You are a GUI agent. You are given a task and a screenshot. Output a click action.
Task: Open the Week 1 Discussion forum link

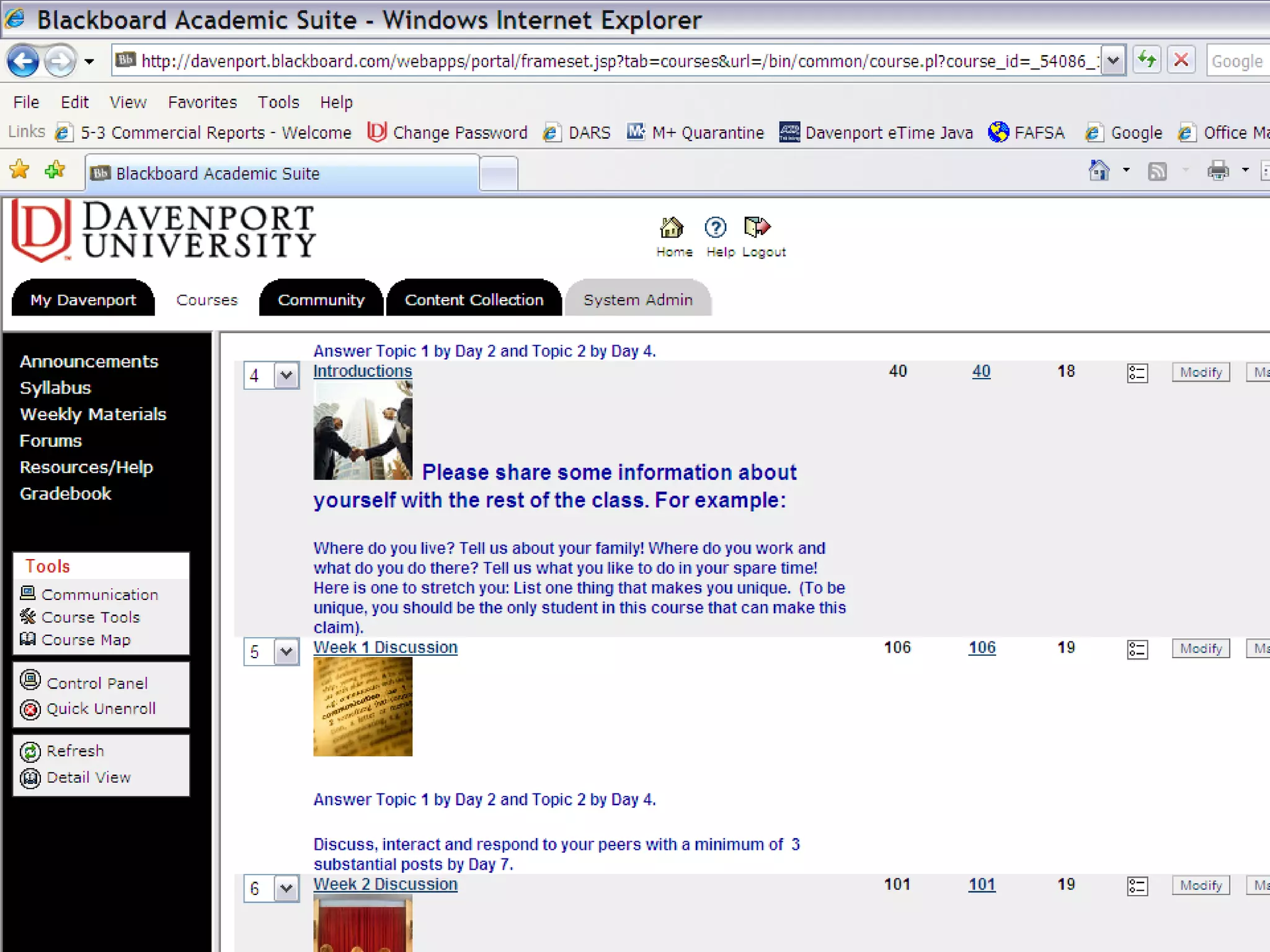[x=385, y=648]
